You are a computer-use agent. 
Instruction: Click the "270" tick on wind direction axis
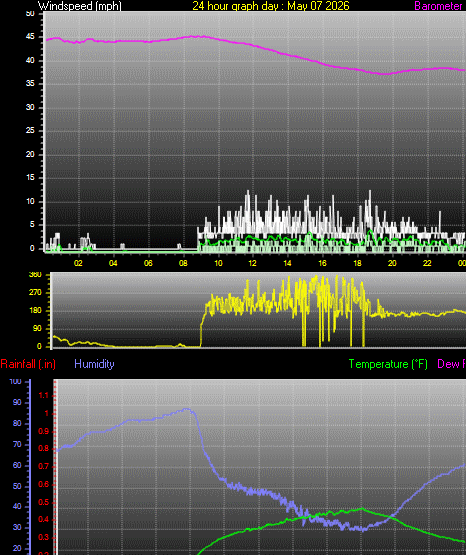point(35,292)
